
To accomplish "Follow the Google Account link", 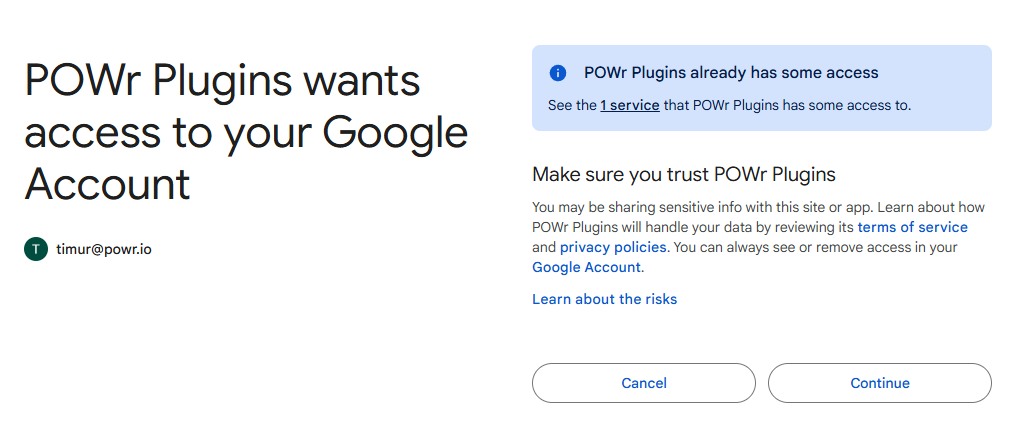I will pyautogui.click(x=587, y=267).
